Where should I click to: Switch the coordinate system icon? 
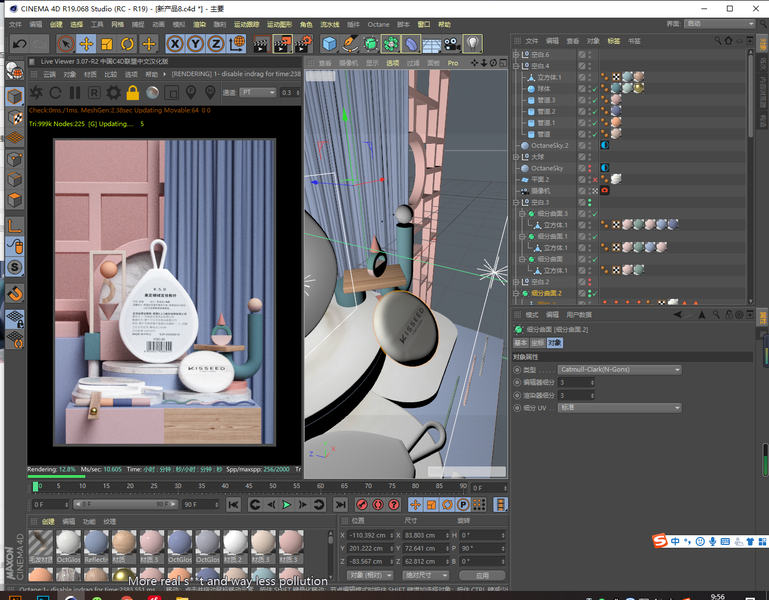pyautogui.click(x=237, y=44)
